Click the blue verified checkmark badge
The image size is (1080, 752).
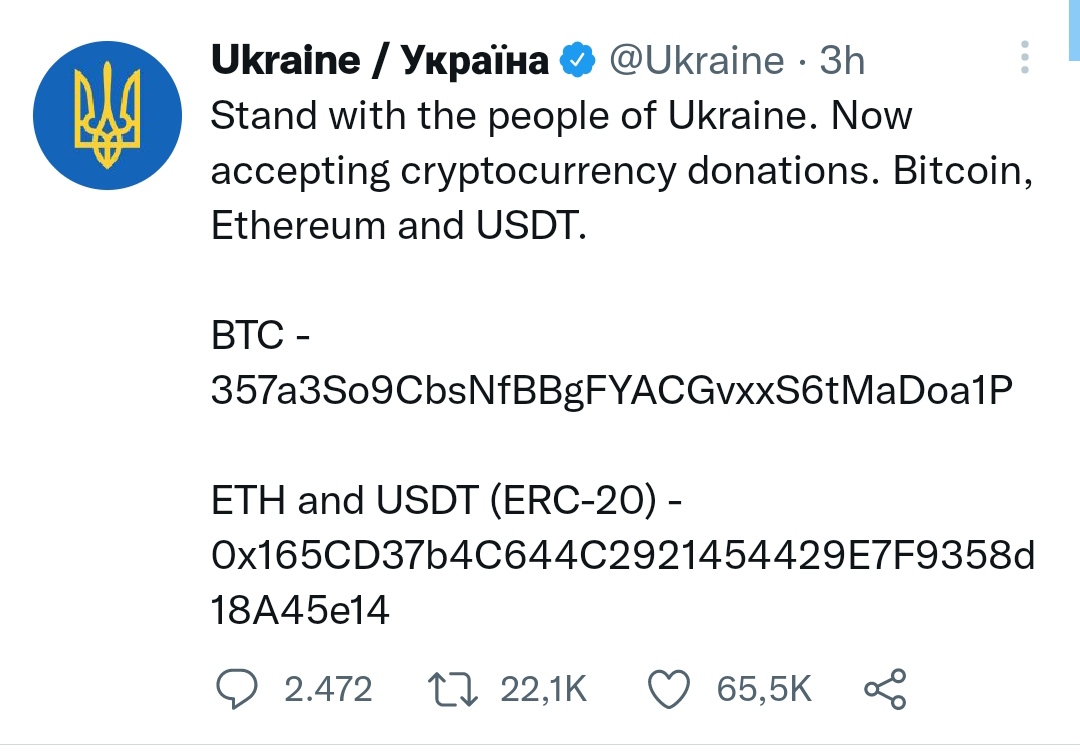pyautogui.click(x=577, y=60)
